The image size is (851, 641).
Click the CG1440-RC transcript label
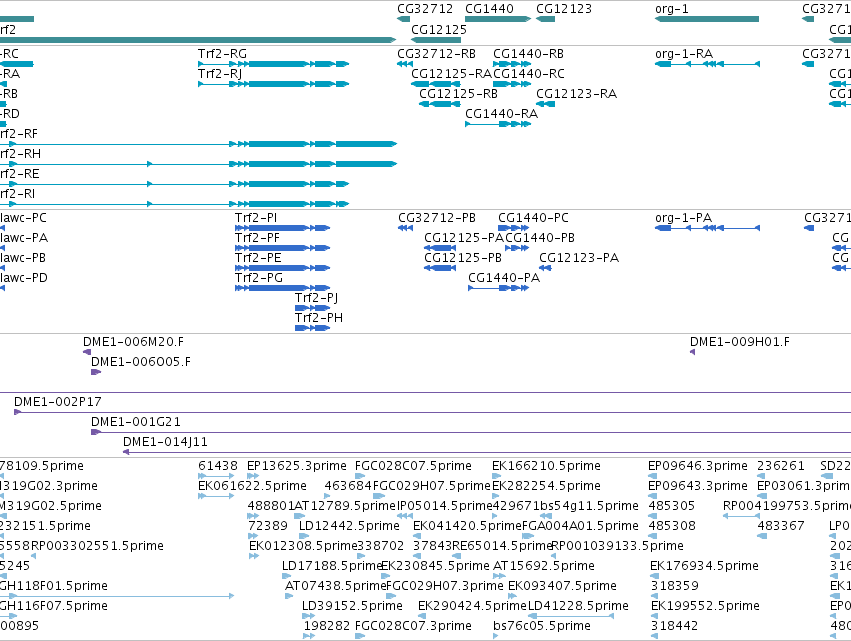tap(529, 74)
